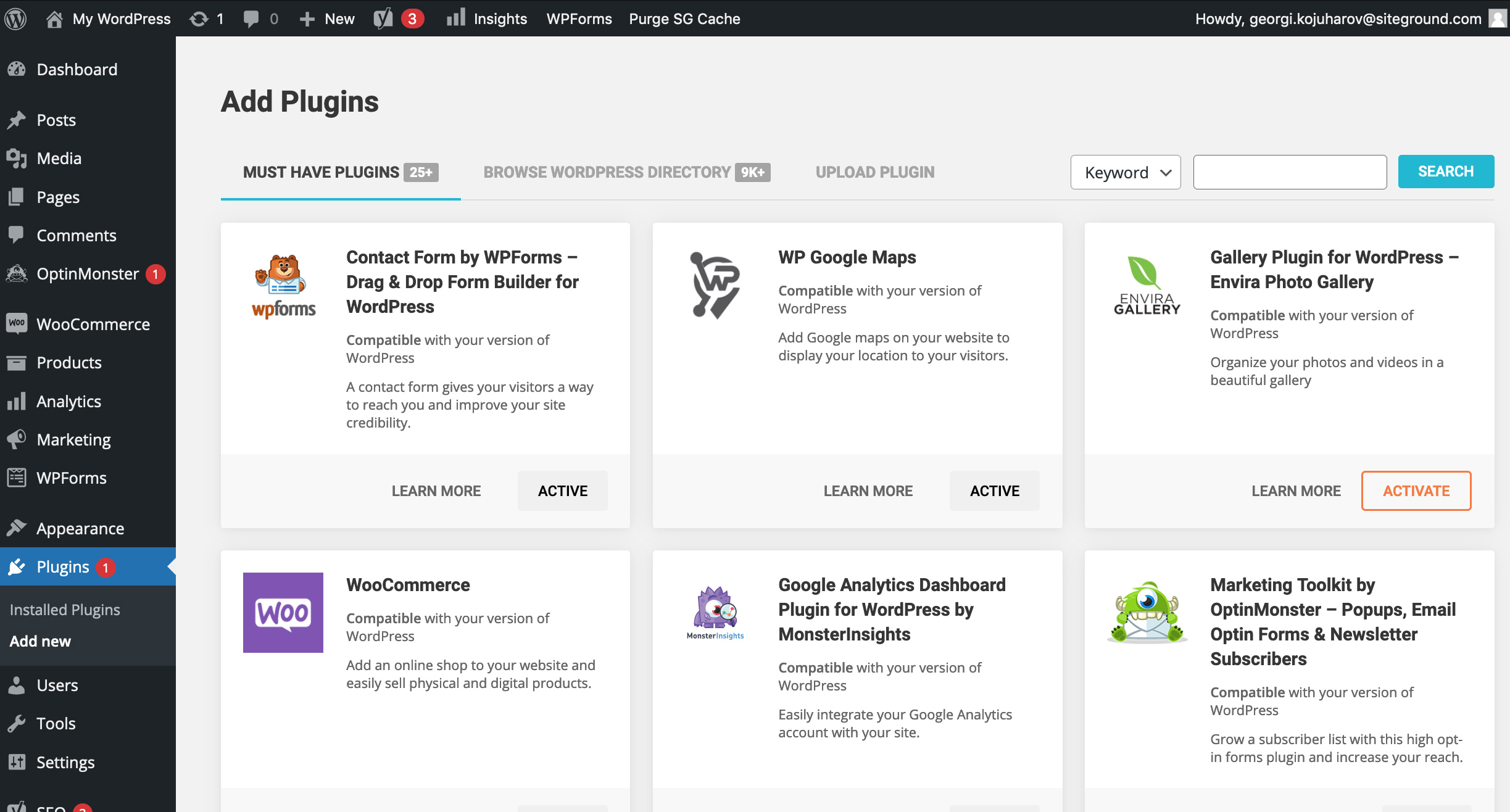Click the plus icon next to New
This screenshot has height=812, width=1510.
coord(307,19)
